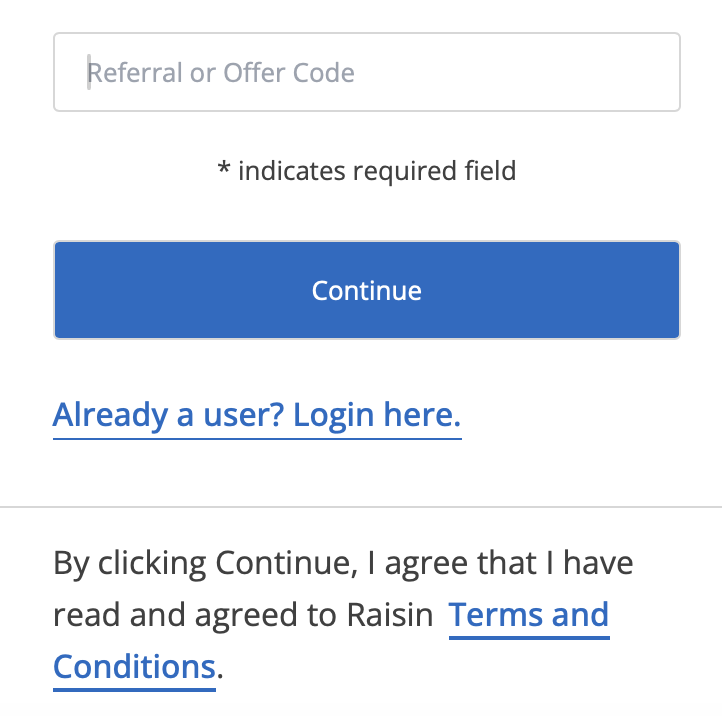
Task: Open the Raisin Terms and Conditions link
Action: (x=528, y=614)
